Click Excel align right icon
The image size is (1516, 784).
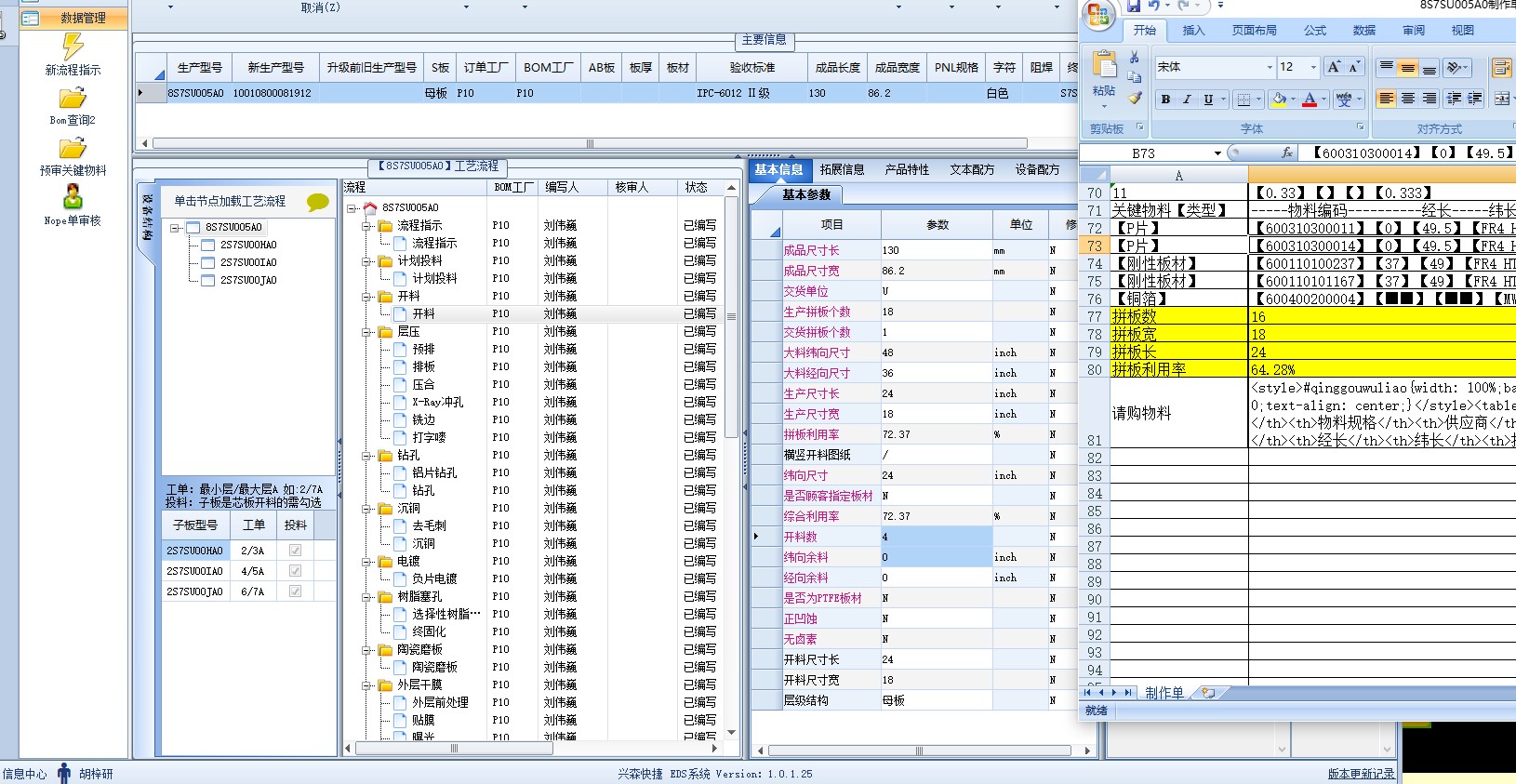pyautogui.click(x=1430, y=100)
